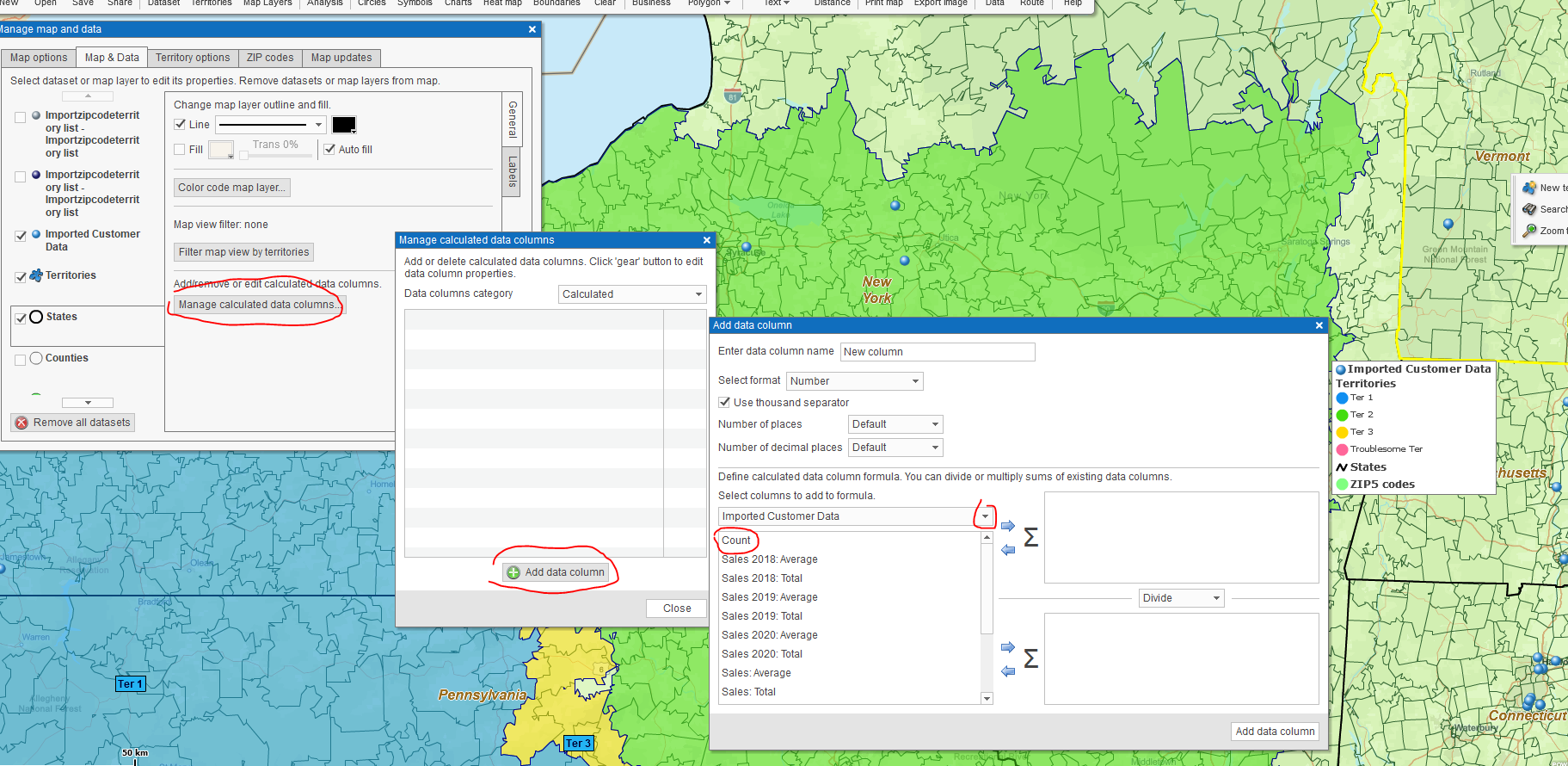Click the customer pin in Vermont on map

[1448, 224]
